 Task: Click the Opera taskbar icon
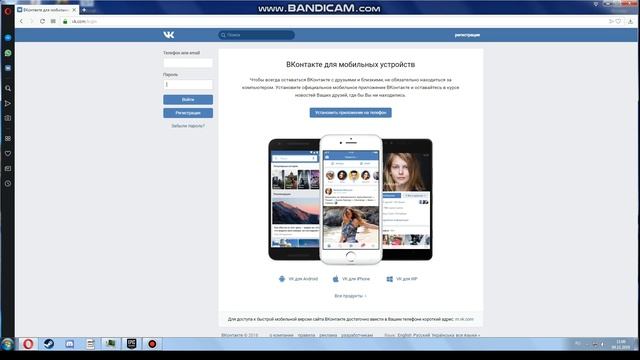point(28,344)
